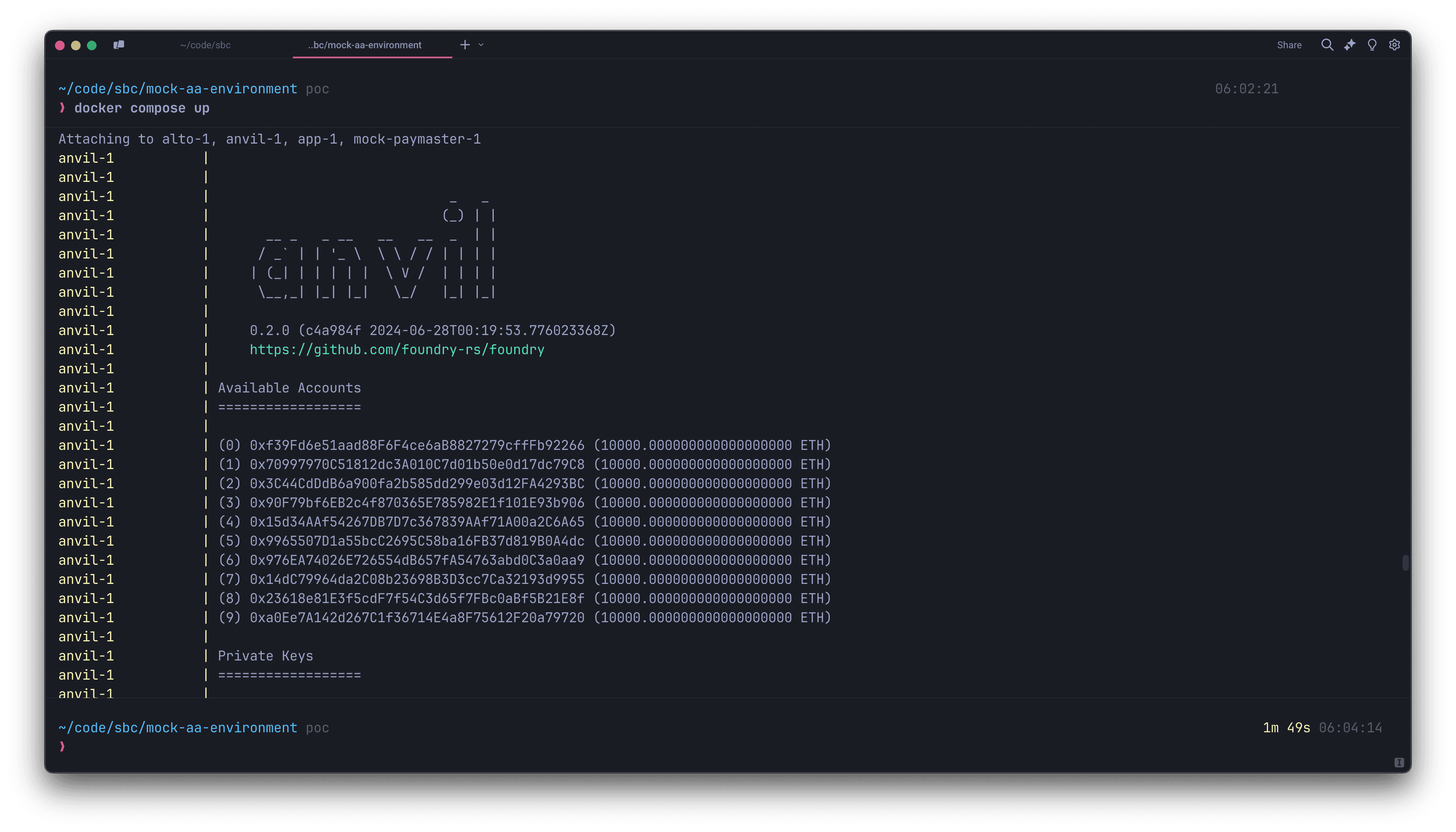The height and width of the screenshot is (832, 1456).
Task: Click account (9) address 0xa0Ee7A14
Action: (417, 617)
